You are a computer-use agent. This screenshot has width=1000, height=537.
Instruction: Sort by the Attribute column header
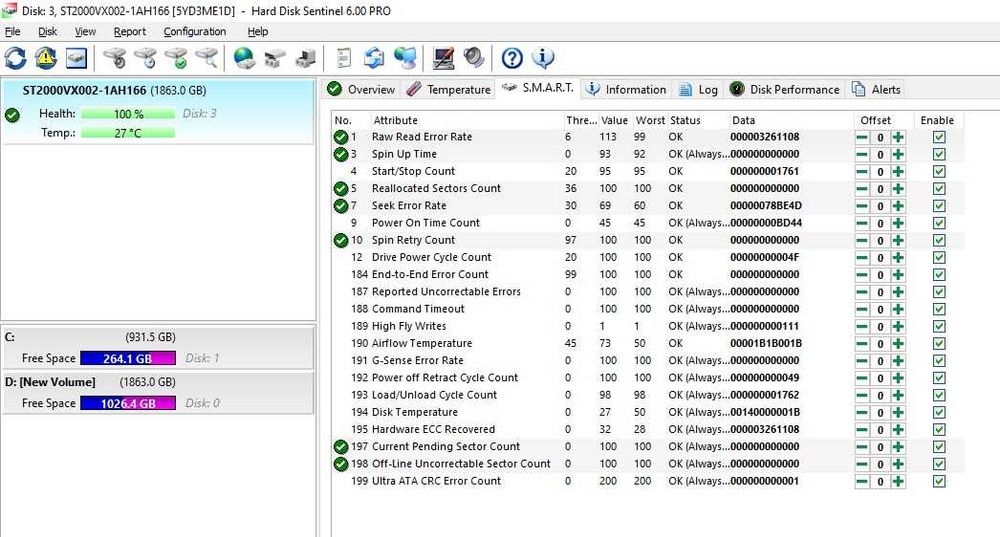466,120
